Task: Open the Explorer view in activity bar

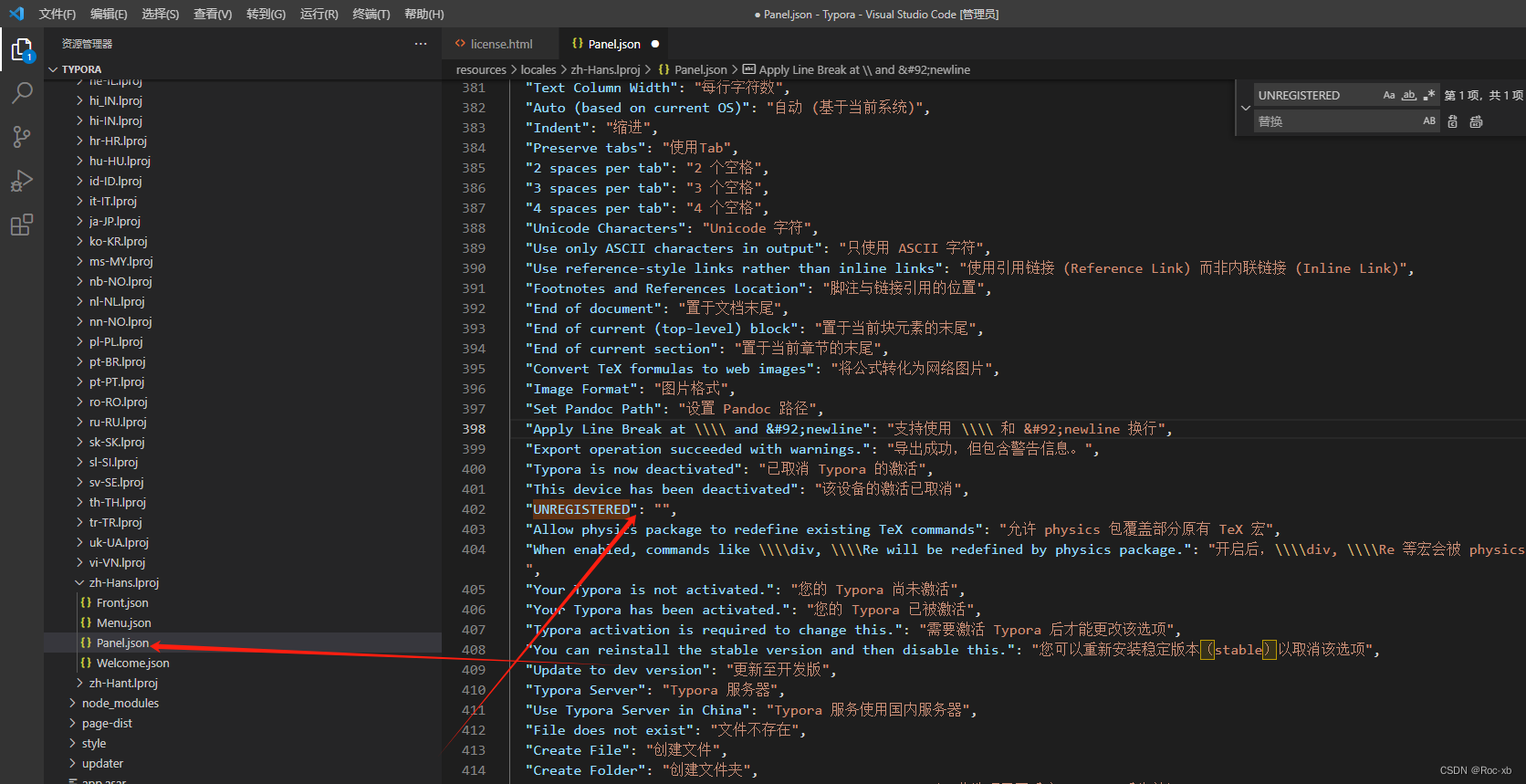Action: (22, 50)
